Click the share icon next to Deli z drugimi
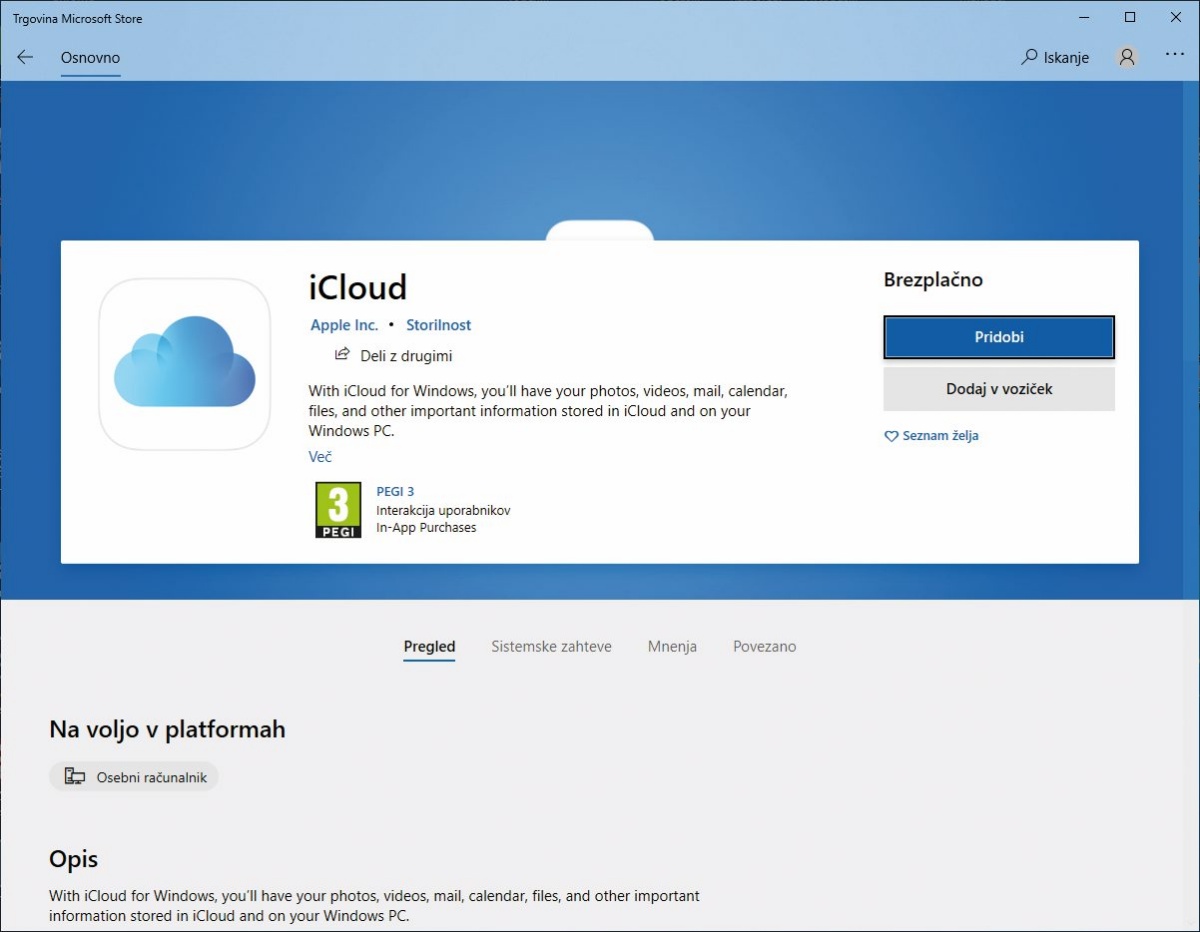The width and height of the screenshot is (1200, 932). tap(342, 355)
